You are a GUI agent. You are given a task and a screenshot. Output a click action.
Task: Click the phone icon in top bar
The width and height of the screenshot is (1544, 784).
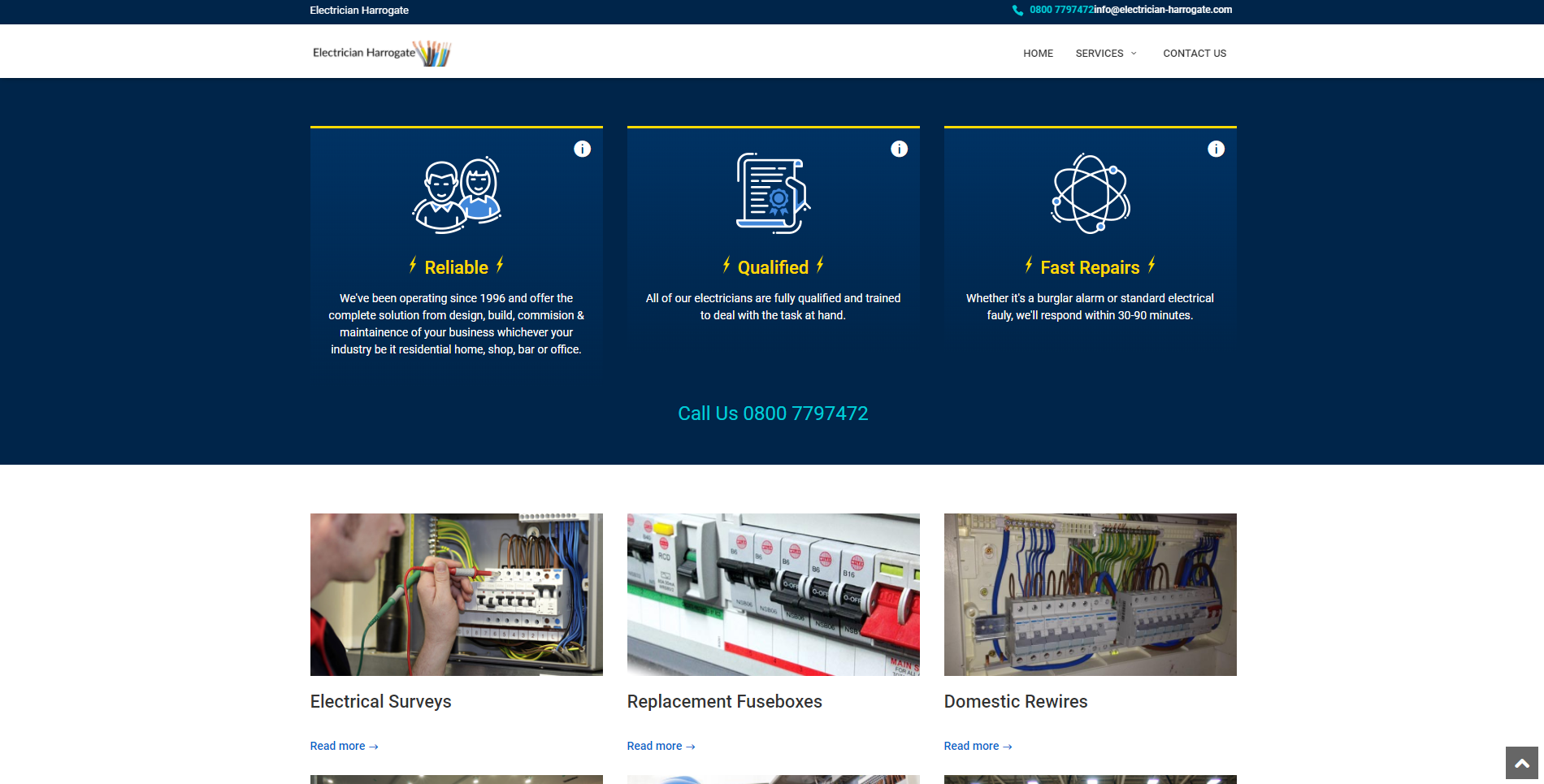tap(1017, 11)
